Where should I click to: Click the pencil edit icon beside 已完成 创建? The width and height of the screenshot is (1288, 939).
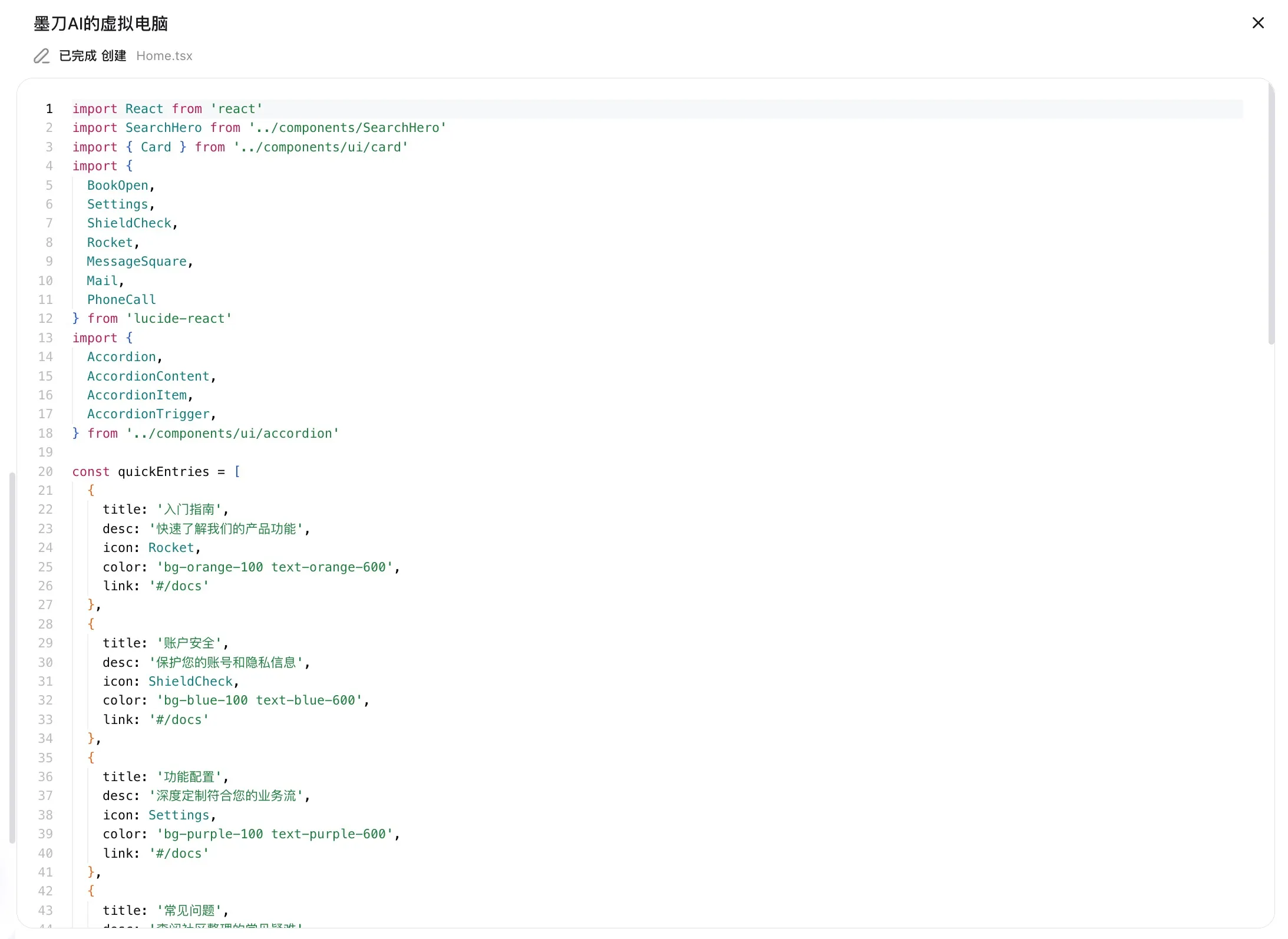[41, 56]
